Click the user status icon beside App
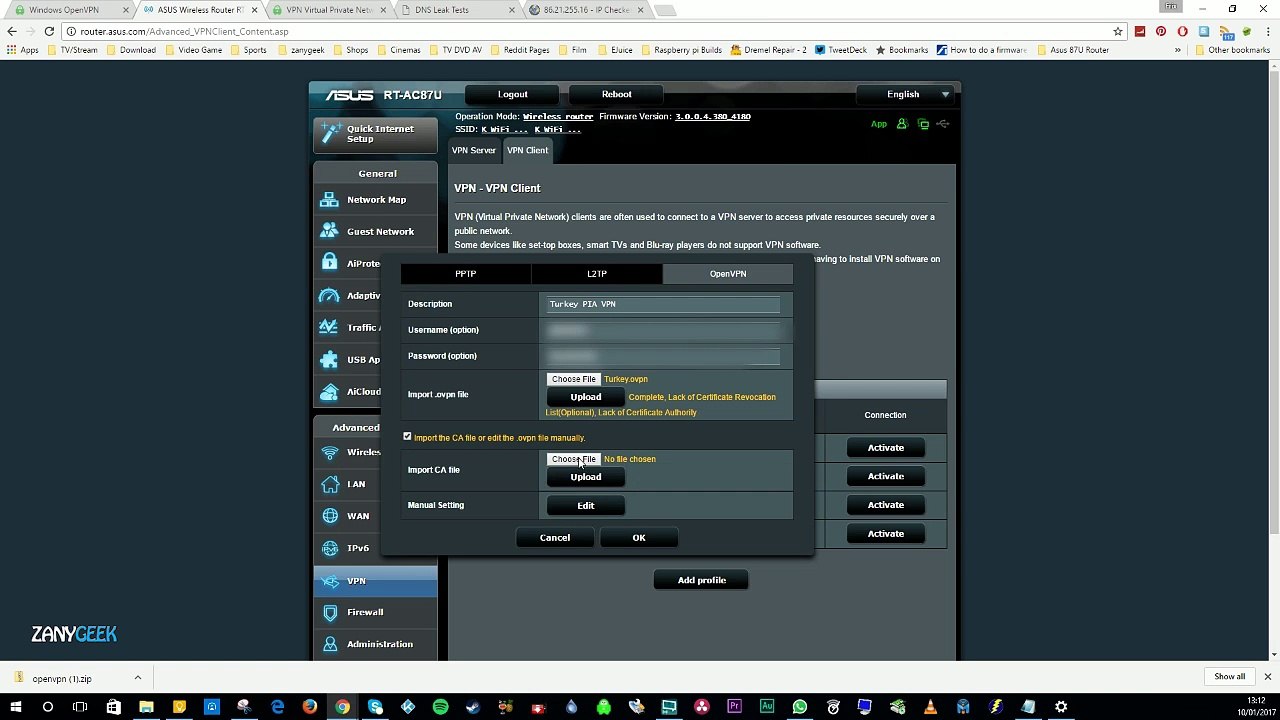Viewport: 1280px width, 720px height. click(x=902, y=124)
